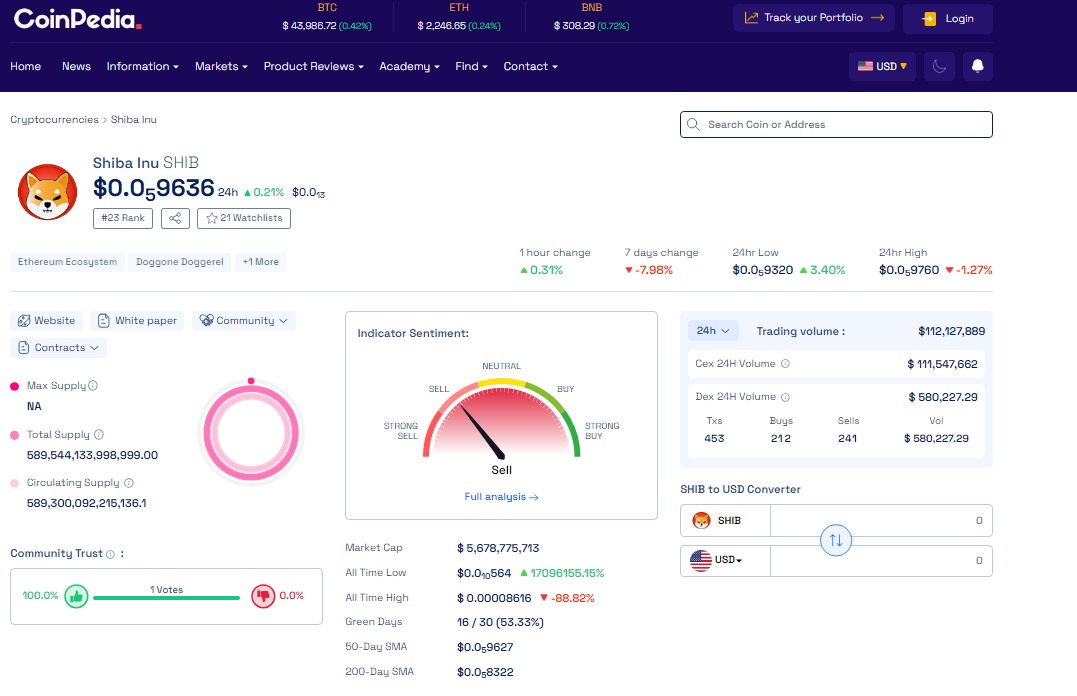Click the Login button

[948, 19]
